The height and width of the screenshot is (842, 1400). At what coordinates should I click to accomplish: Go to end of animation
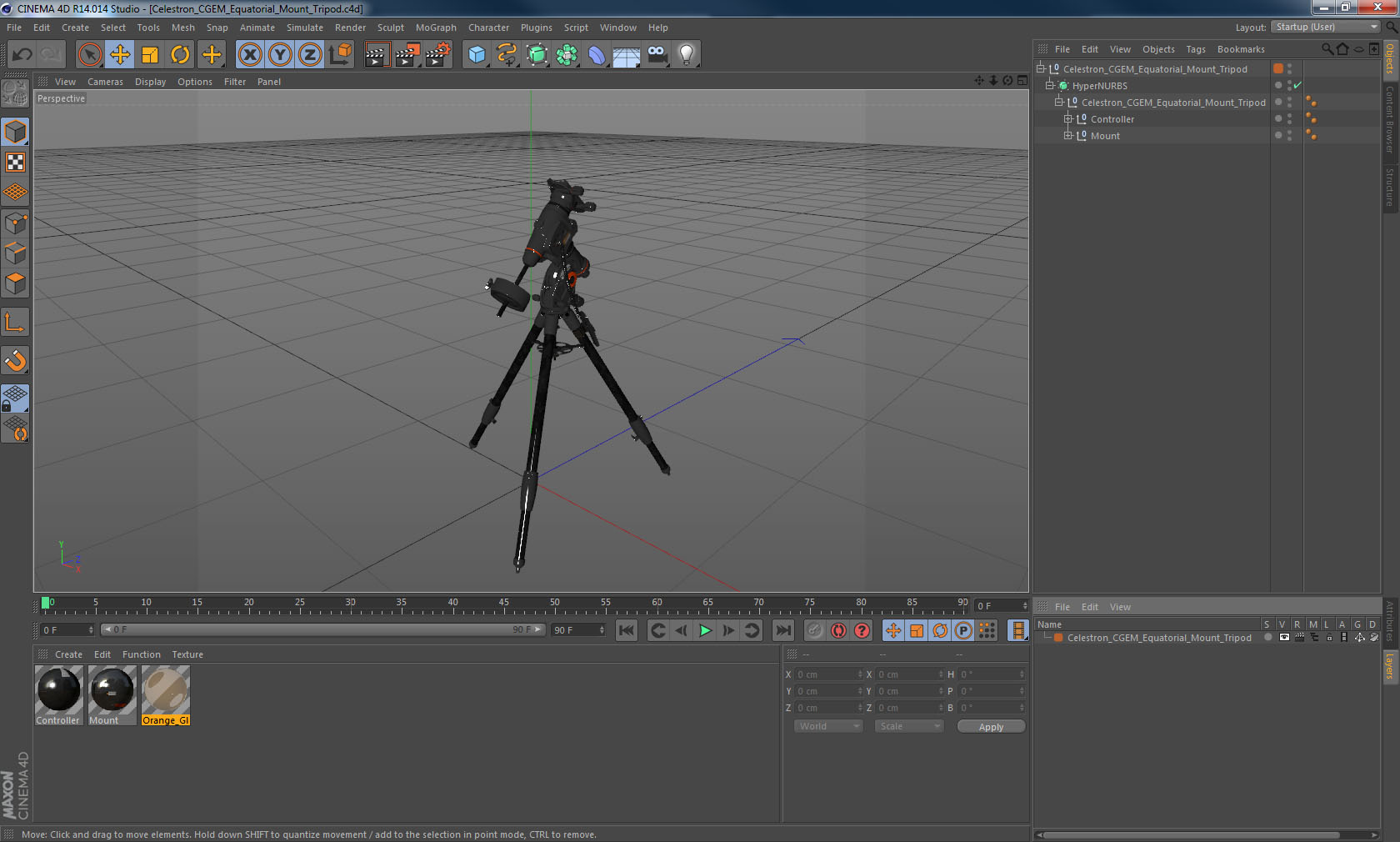point(782,630)
